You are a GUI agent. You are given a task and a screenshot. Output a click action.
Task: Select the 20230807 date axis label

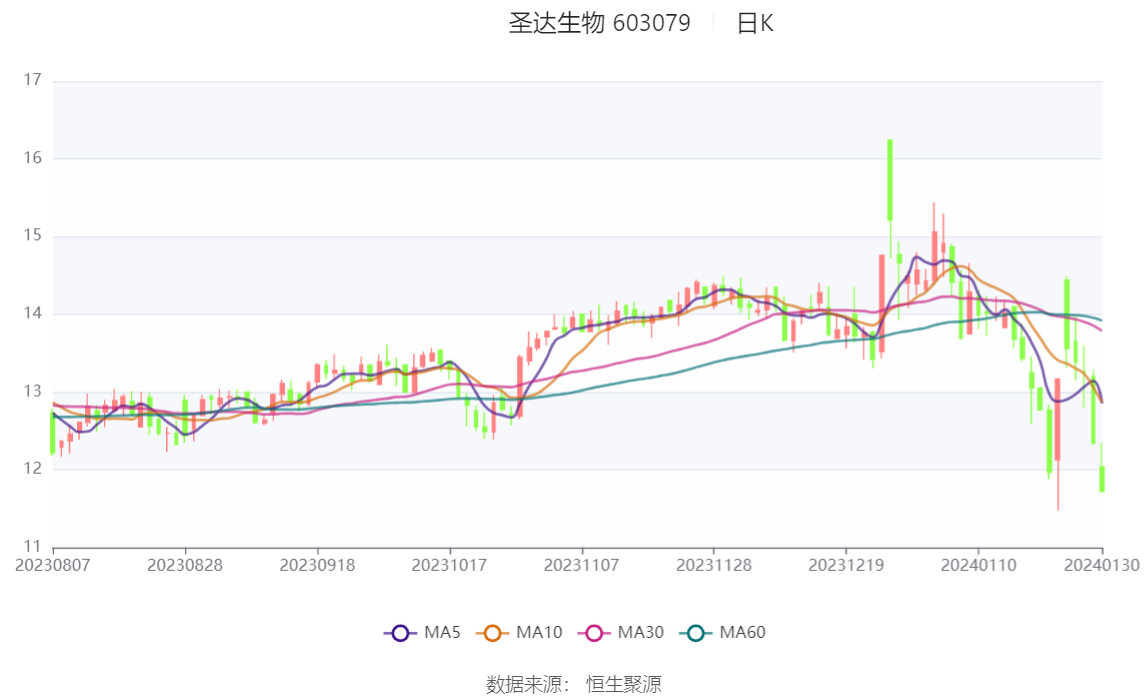click(53, 566)
